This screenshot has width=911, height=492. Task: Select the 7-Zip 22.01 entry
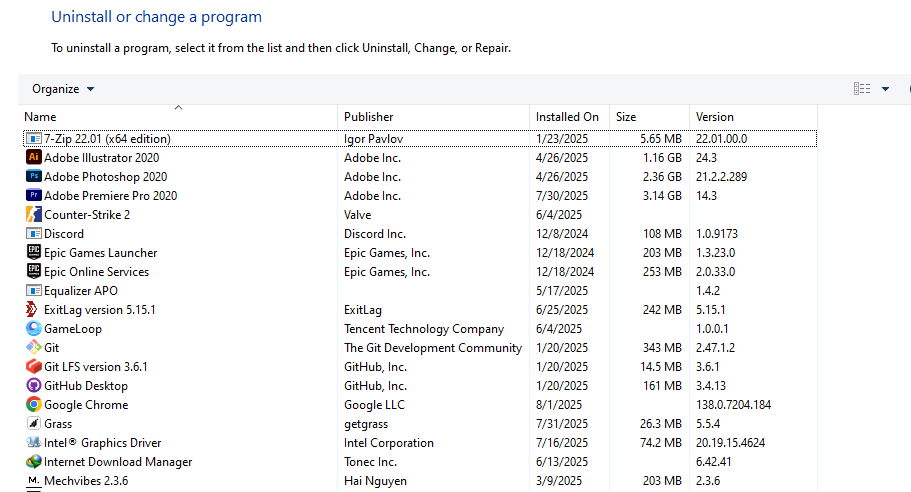pyautogui.click(x=107, y=138)
